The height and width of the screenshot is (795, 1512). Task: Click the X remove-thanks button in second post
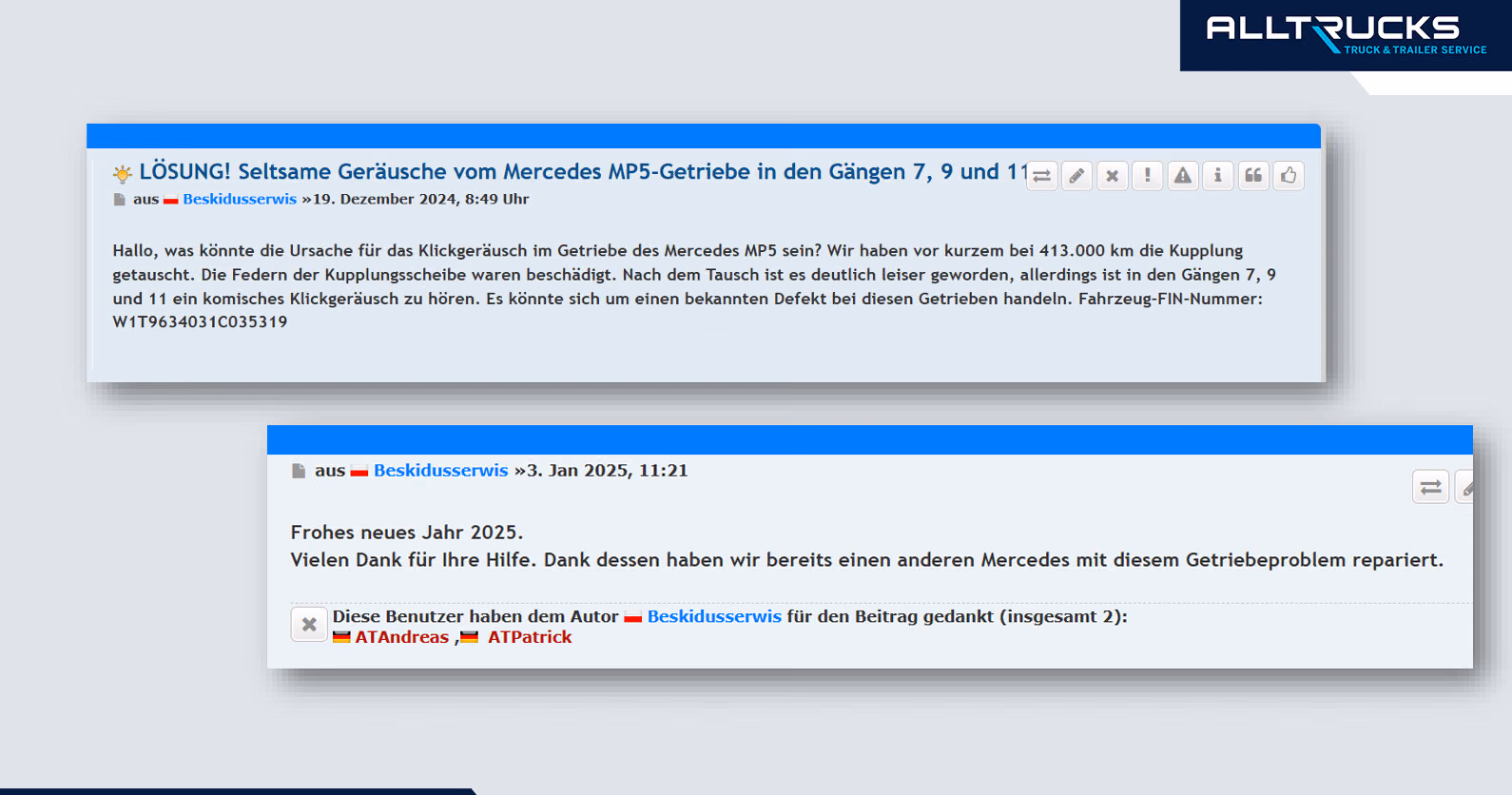[x=309, y=625]
